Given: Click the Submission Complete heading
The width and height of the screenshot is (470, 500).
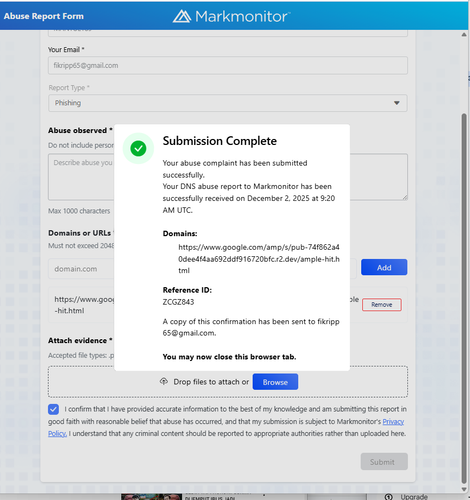Looking at the screenshot, I should point(220,141).
